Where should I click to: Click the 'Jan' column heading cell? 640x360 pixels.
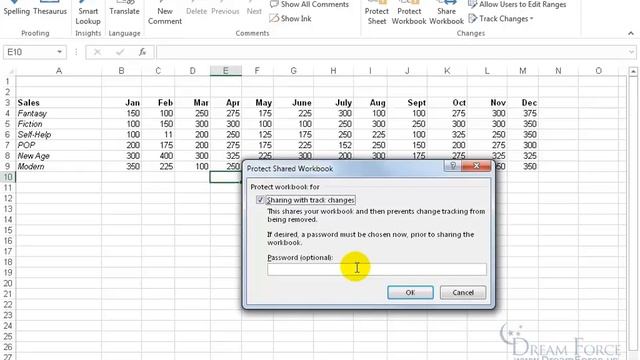(122, 102)
